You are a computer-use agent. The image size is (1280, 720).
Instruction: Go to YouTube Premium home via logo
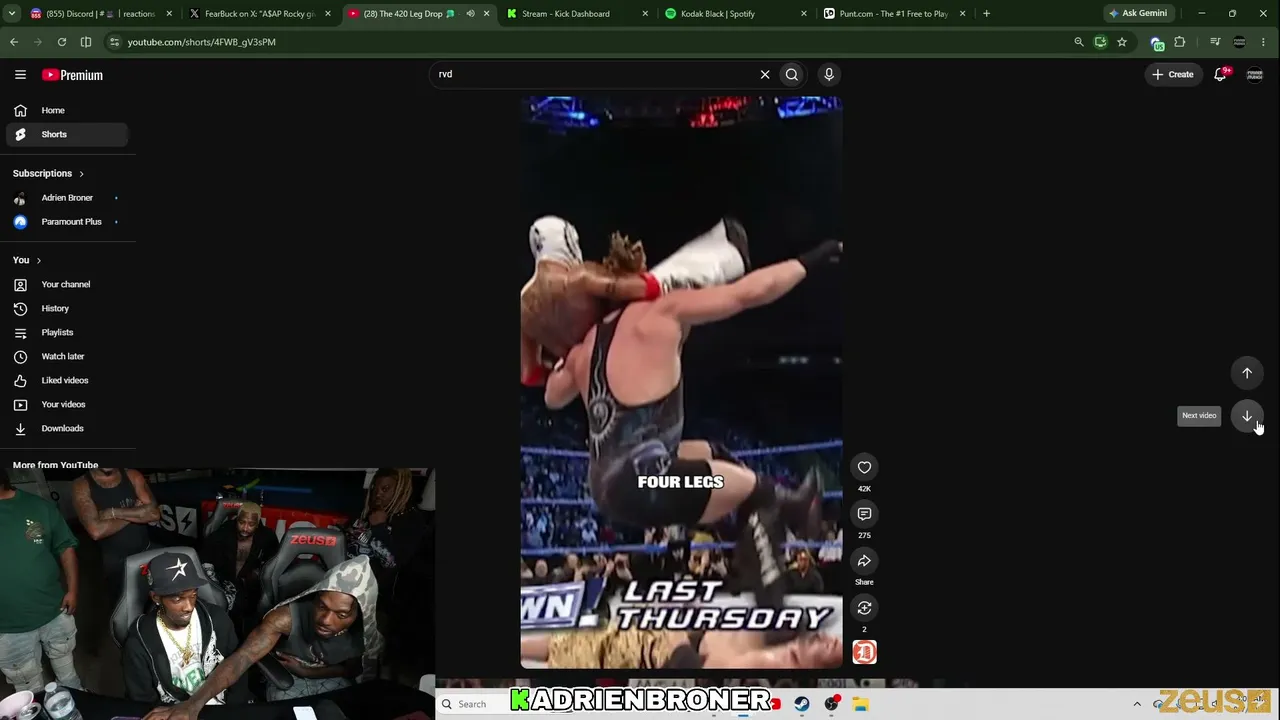pyautogui.click(x=72, y=75)
